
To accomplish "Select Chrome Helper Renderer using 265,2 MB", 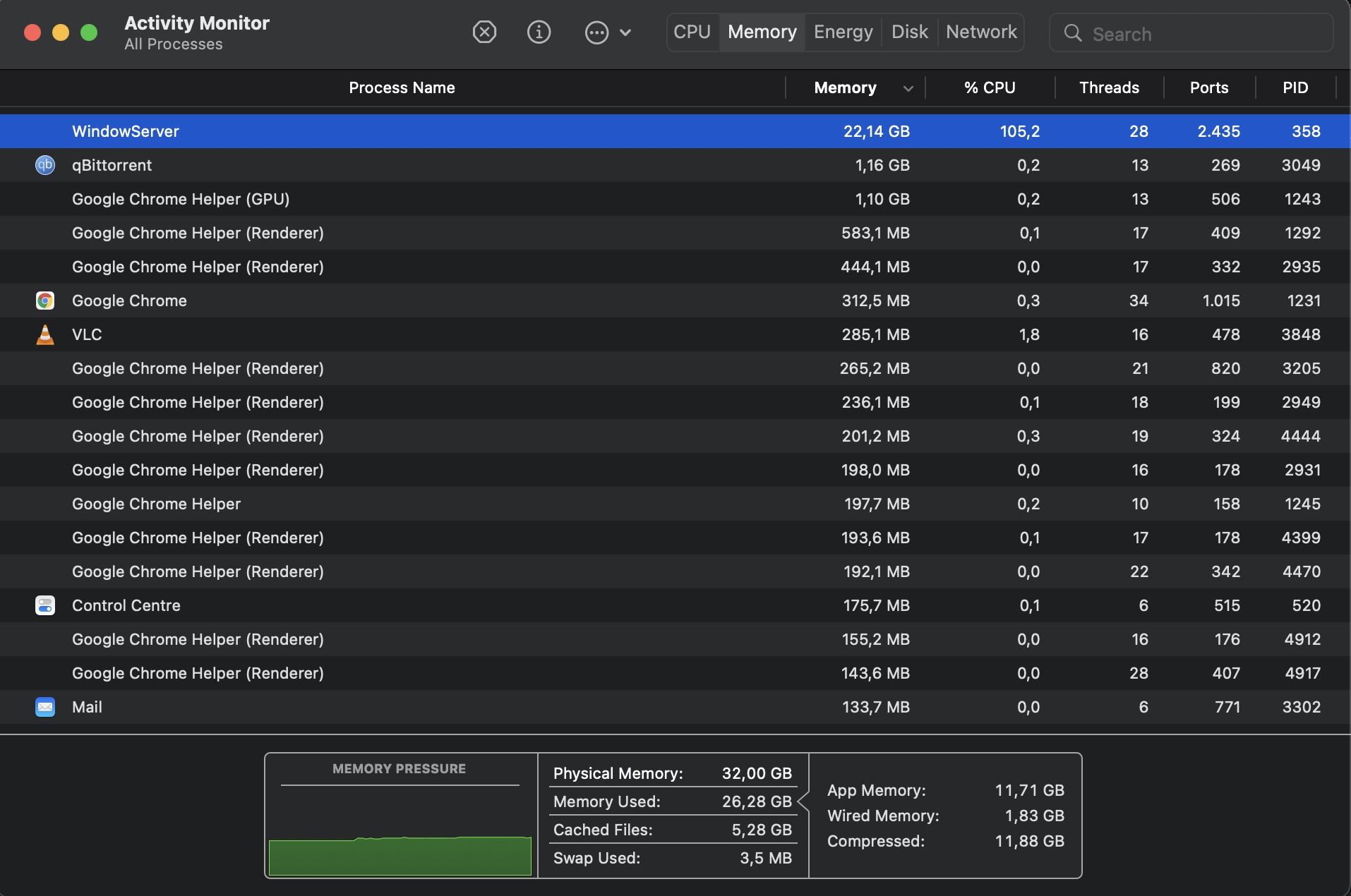I will point(675,368).
